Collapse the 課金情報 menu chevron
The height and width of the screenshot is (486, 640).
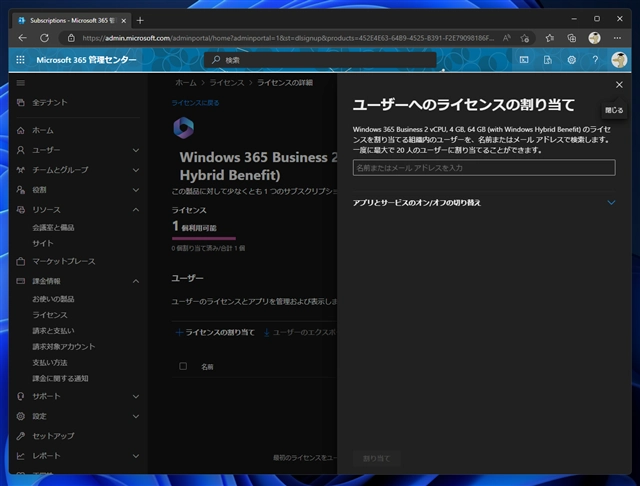point(136,281)
